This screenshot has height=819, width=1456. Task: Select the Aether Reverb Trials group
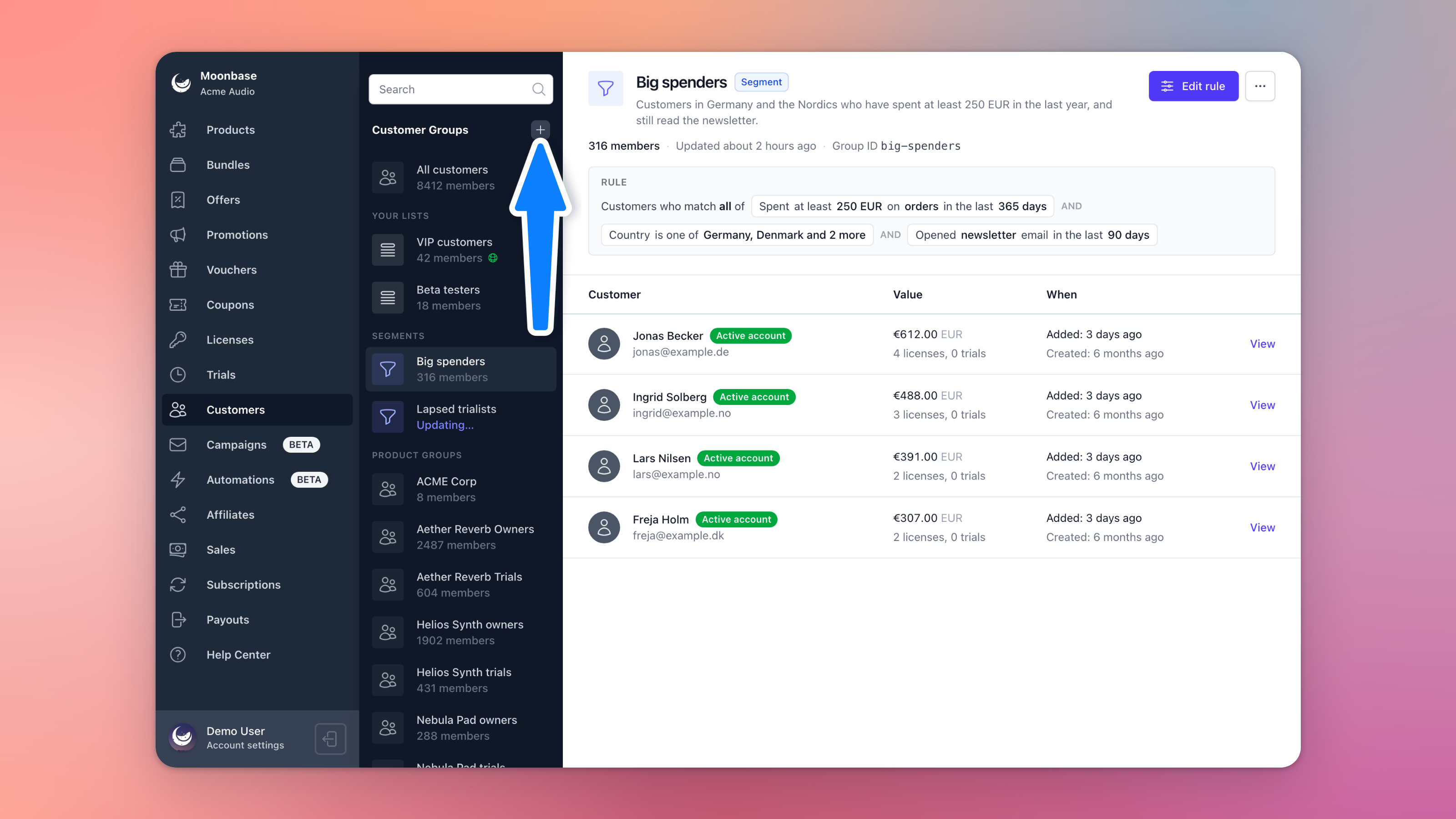point(460,585)
